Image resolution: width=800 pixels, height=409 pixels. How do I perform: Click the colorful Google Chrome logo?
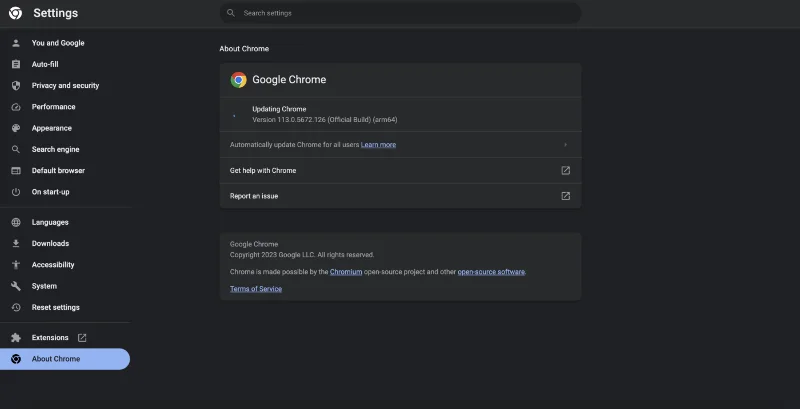tap(238, 80)
